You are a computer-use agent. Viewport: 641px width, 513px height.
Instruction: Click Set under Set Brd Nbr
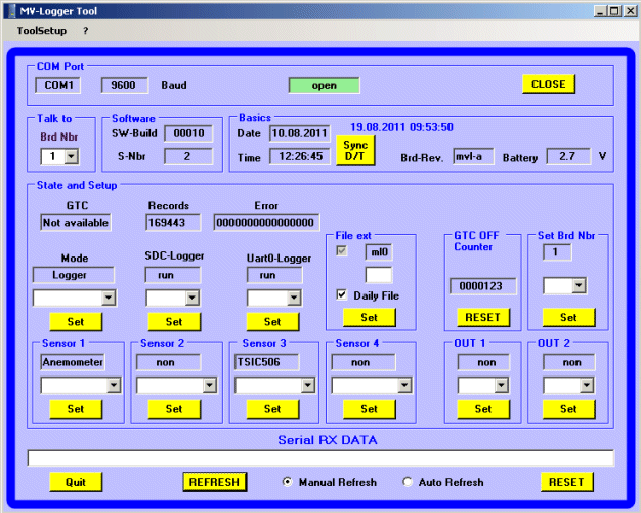568,317
